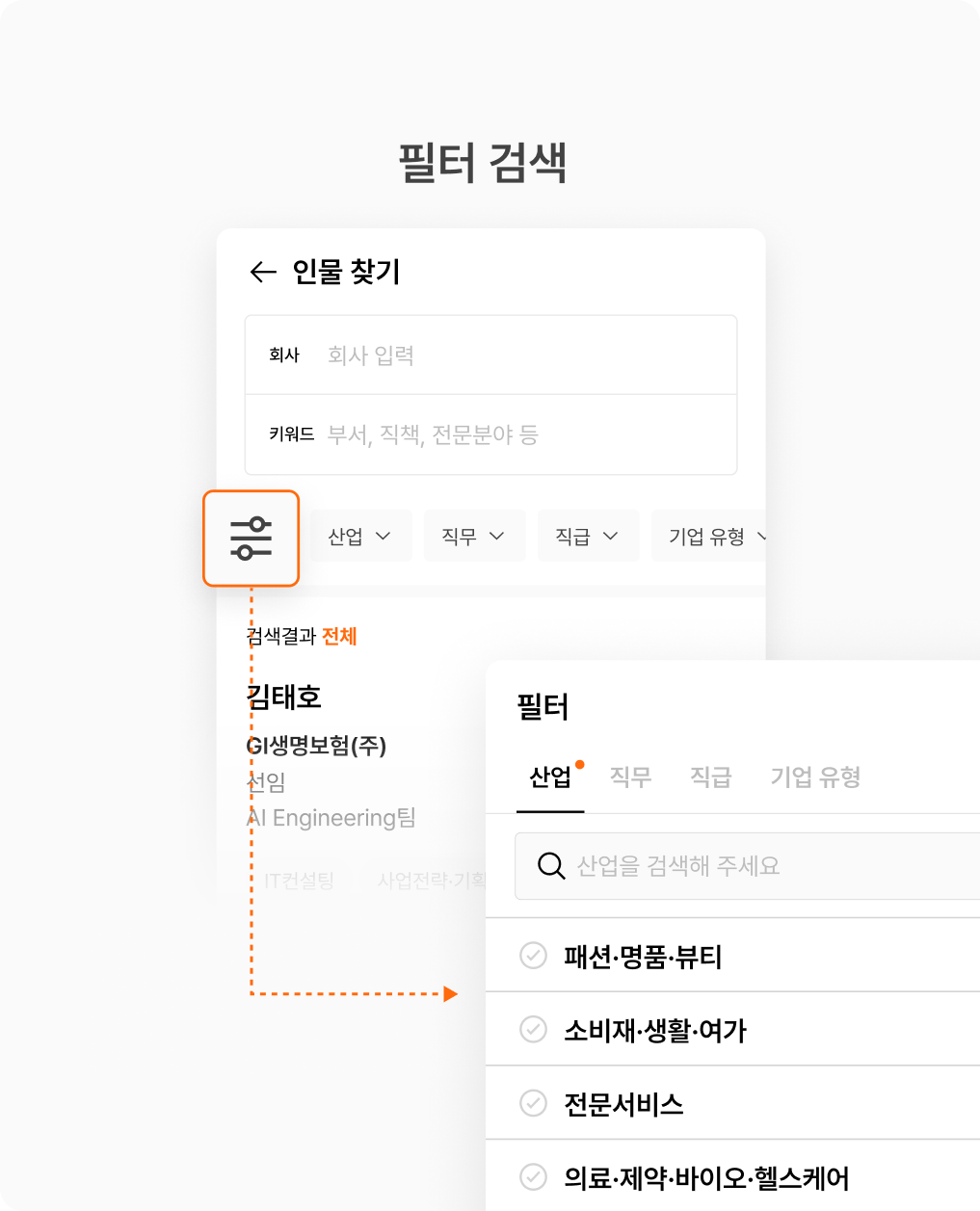Open the 산업 filter dropdown

(x=360, y=537)
